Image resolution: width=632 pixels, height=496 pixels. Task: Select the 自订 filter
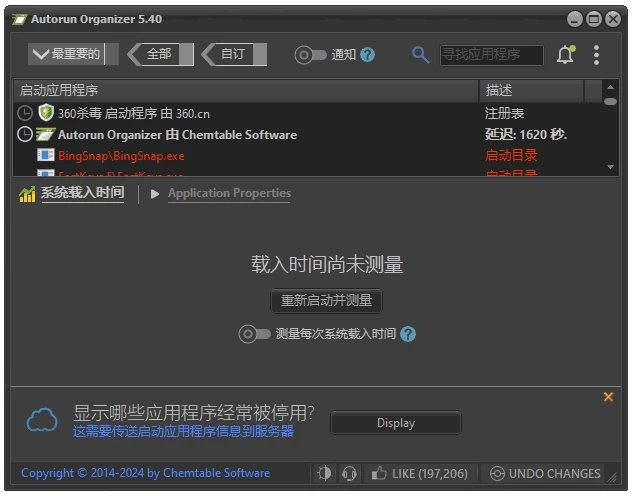click(234, 54)
